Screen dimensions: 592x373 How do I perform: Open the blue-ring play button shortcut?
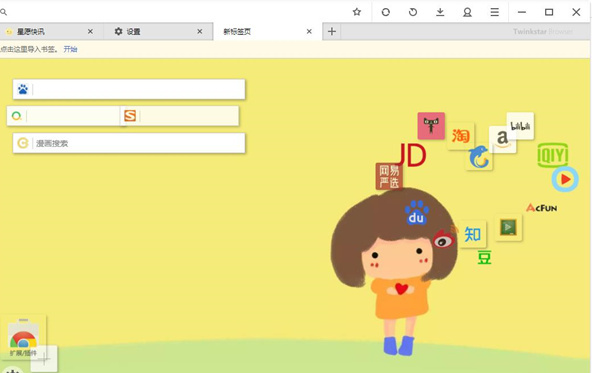(565, 179)
